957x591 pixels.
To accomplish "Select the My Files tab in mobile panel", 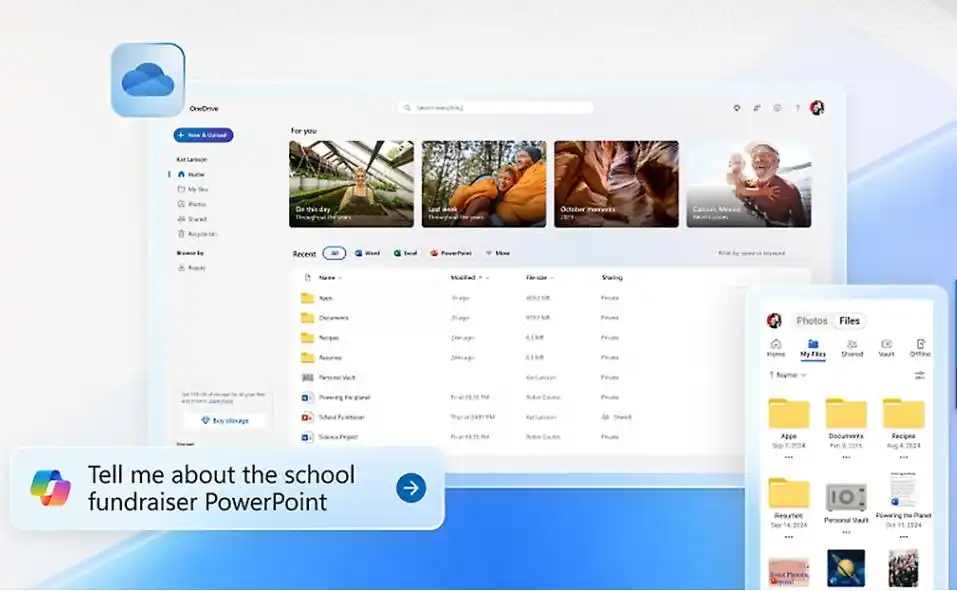I will pos(813,347).
